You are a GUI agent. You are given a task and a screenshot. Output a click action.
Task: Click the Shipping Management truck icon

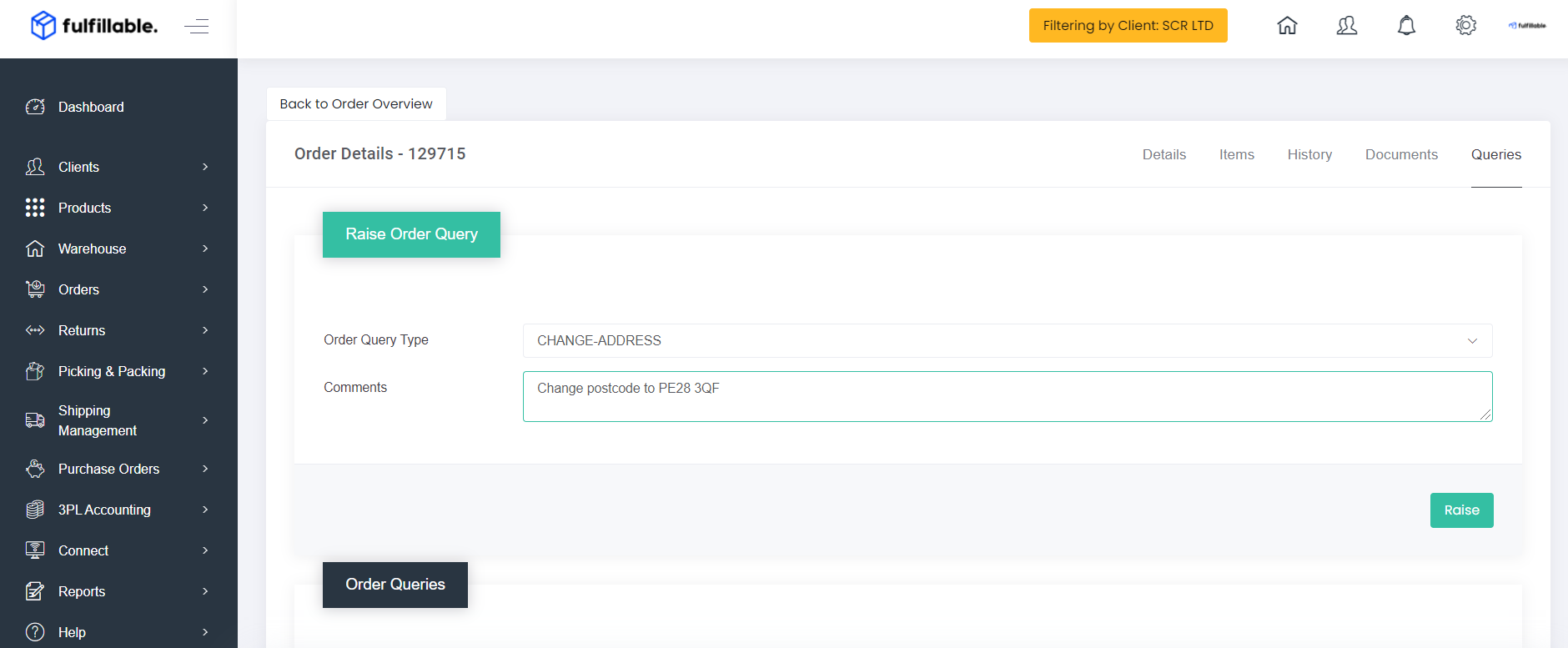[x=35, y=420]
